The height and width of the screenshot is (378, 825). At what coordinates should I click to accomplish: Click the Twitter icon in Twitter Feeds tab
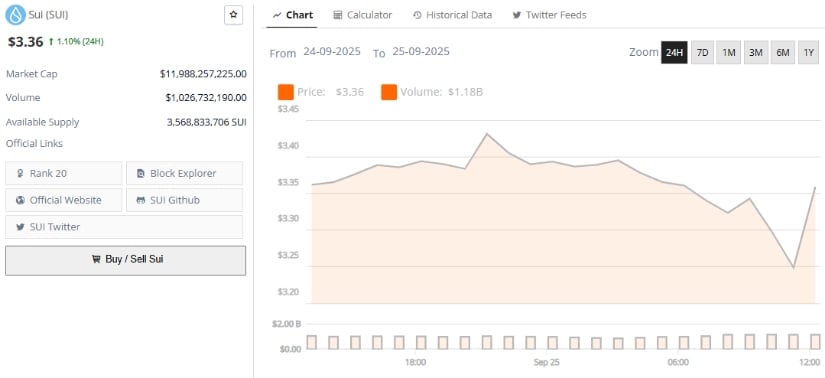coord(517,15)
